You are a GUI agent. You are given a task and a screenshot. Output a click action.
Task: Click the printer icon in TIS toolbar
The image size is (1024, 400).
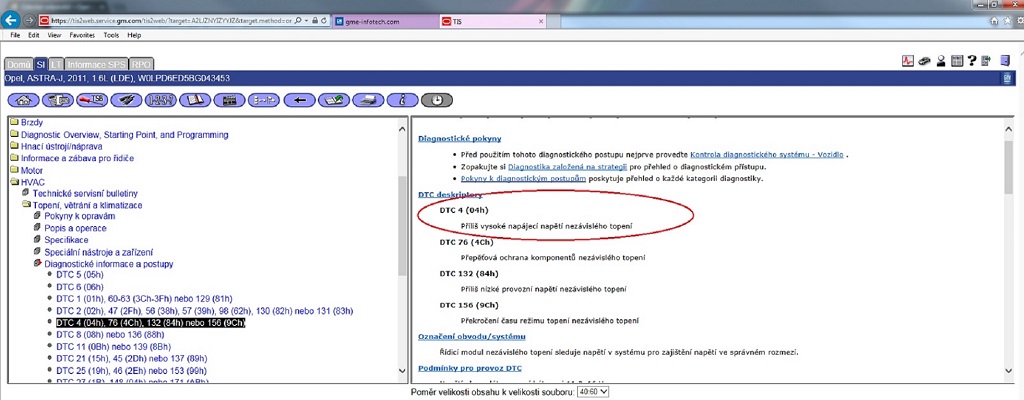coord(367,100)
